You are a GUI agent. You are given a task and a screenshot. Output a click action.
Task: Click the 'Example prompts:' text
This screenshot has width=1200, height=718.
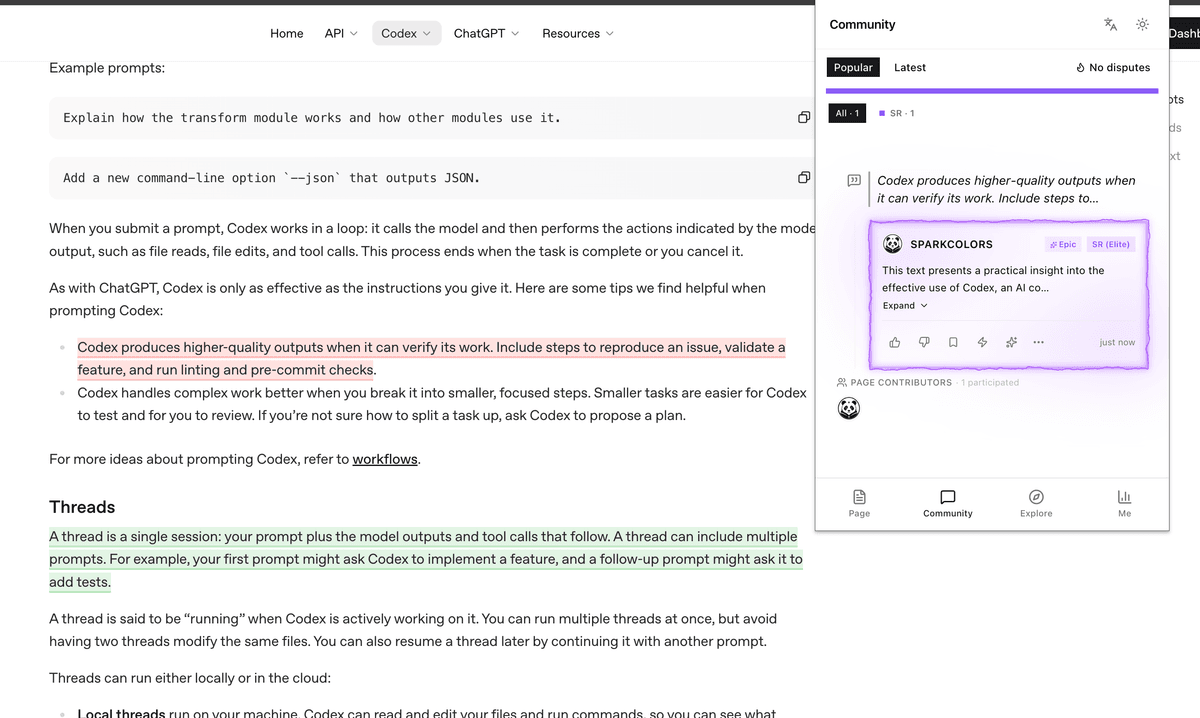[x=107, y=68]
